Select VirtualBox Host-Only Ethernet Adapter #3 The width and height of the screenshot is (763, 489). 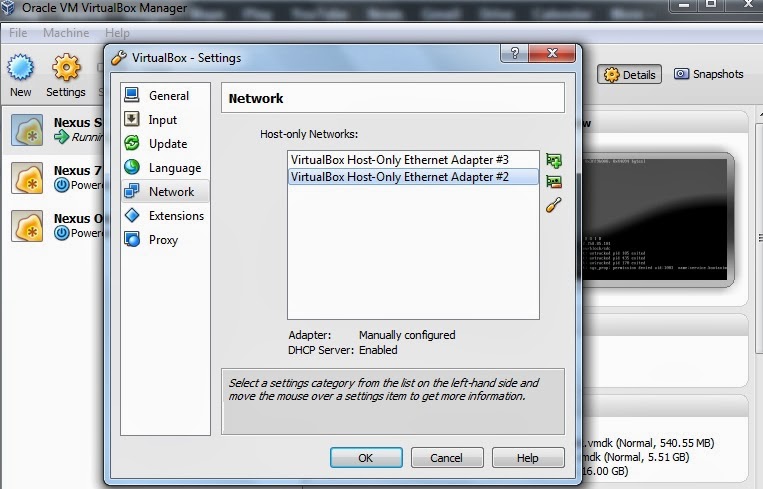click(x=413, y=160)
